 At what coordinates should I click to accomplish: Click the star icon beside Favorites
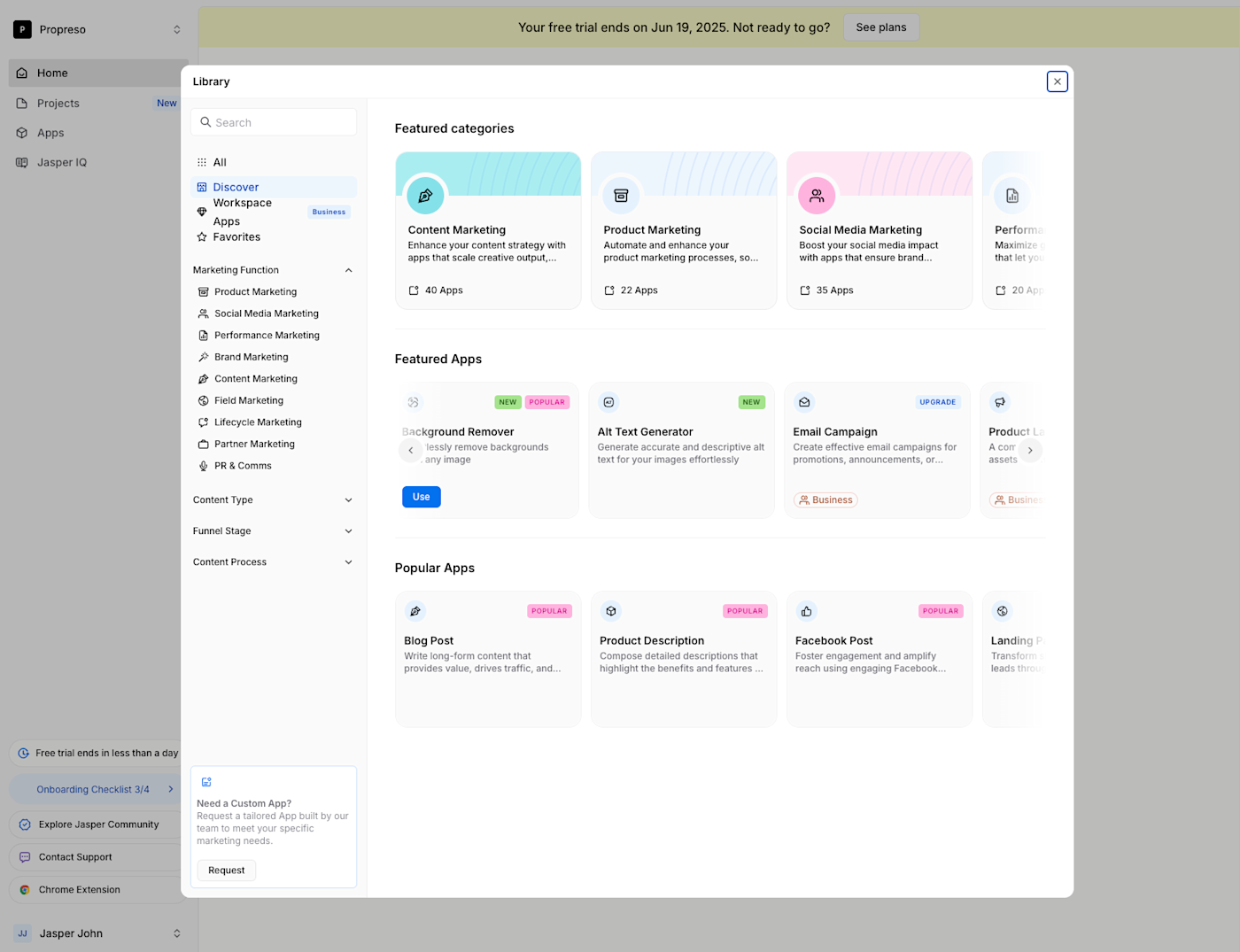click(x=202, y=237)
